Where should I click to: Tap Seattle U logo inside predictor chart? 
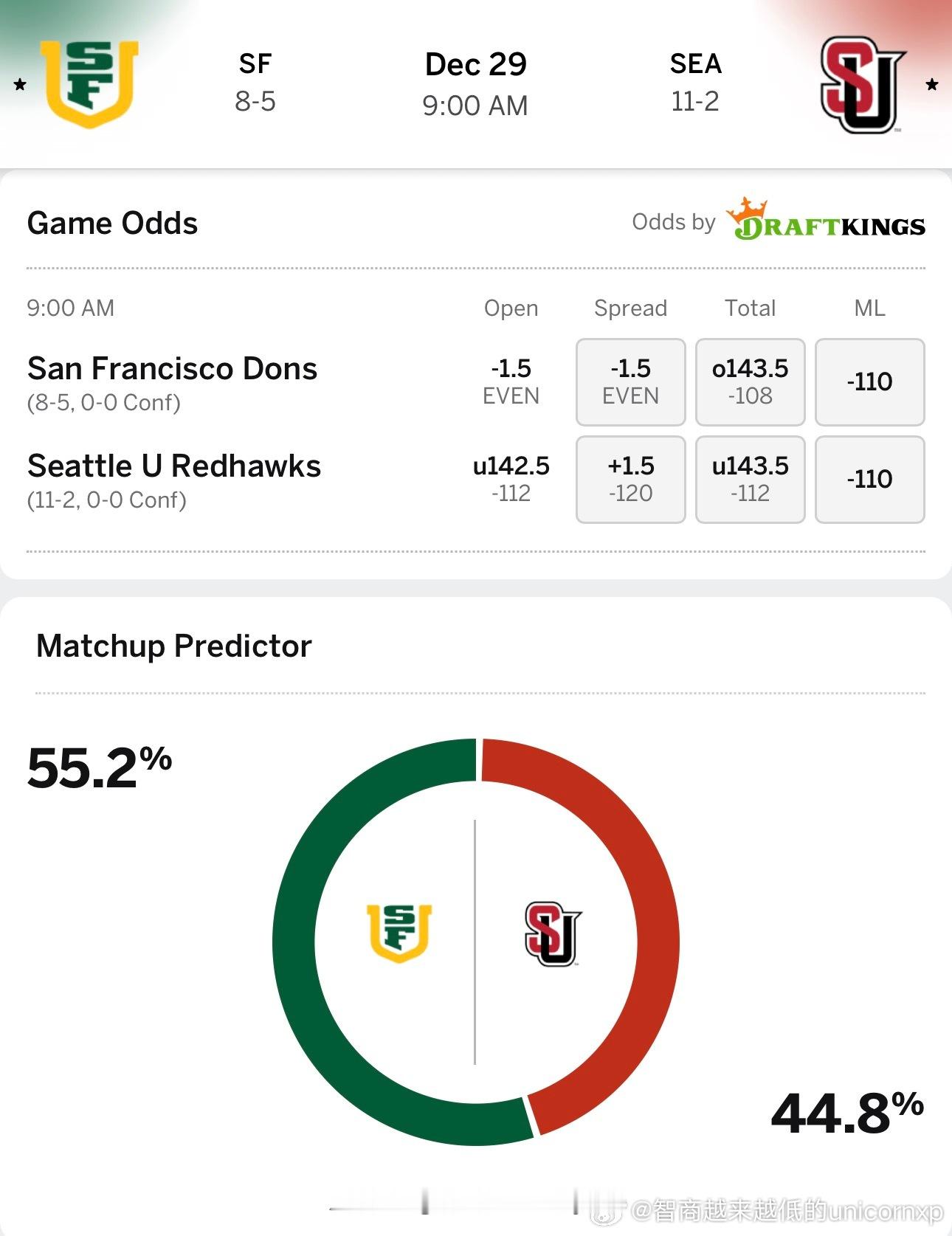553,933
